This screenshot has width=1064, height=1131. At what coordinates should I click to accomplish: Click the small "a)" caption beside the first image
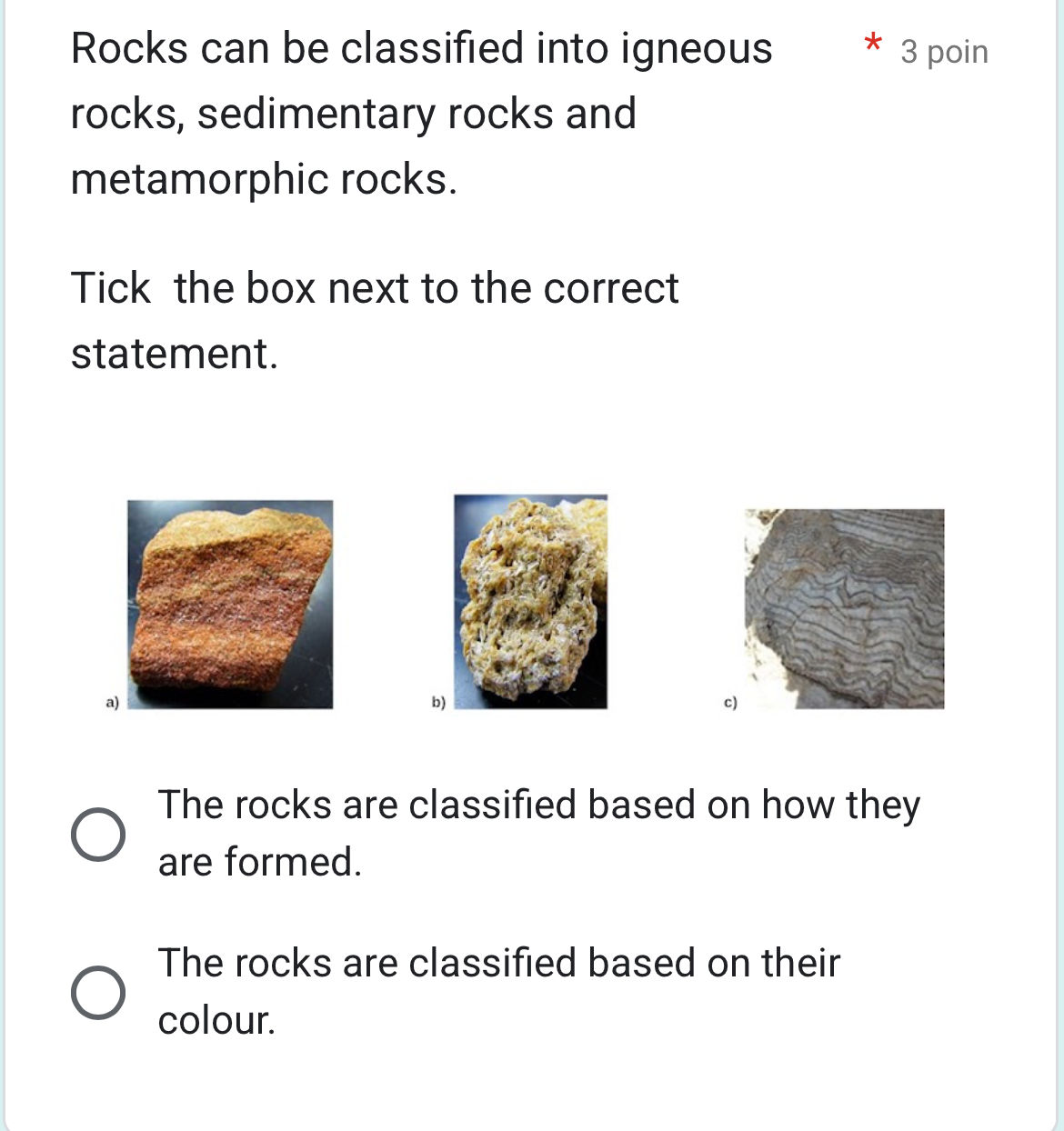113,702
